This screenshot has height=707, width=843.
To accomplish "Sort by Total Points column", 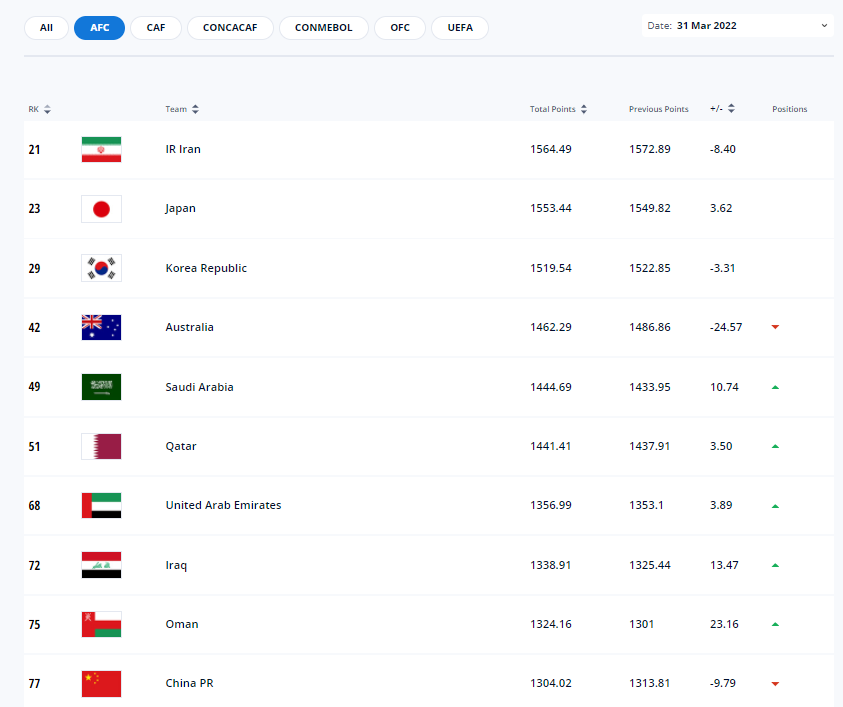I will 558,109.
